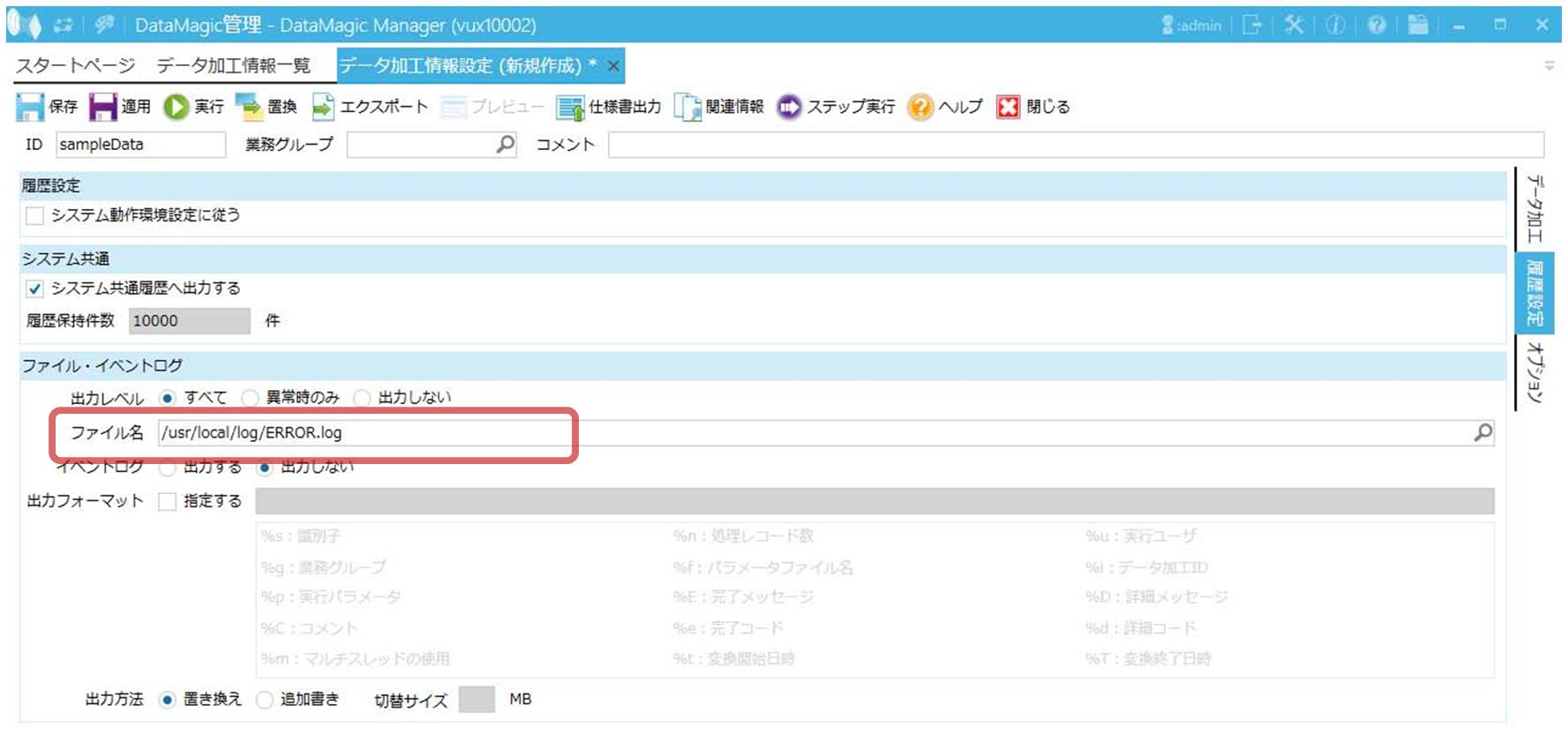Screen dimensions: 1568x734
Task: Browse file with ファイル名 magnifier icon
Action: coord(1483,432)
